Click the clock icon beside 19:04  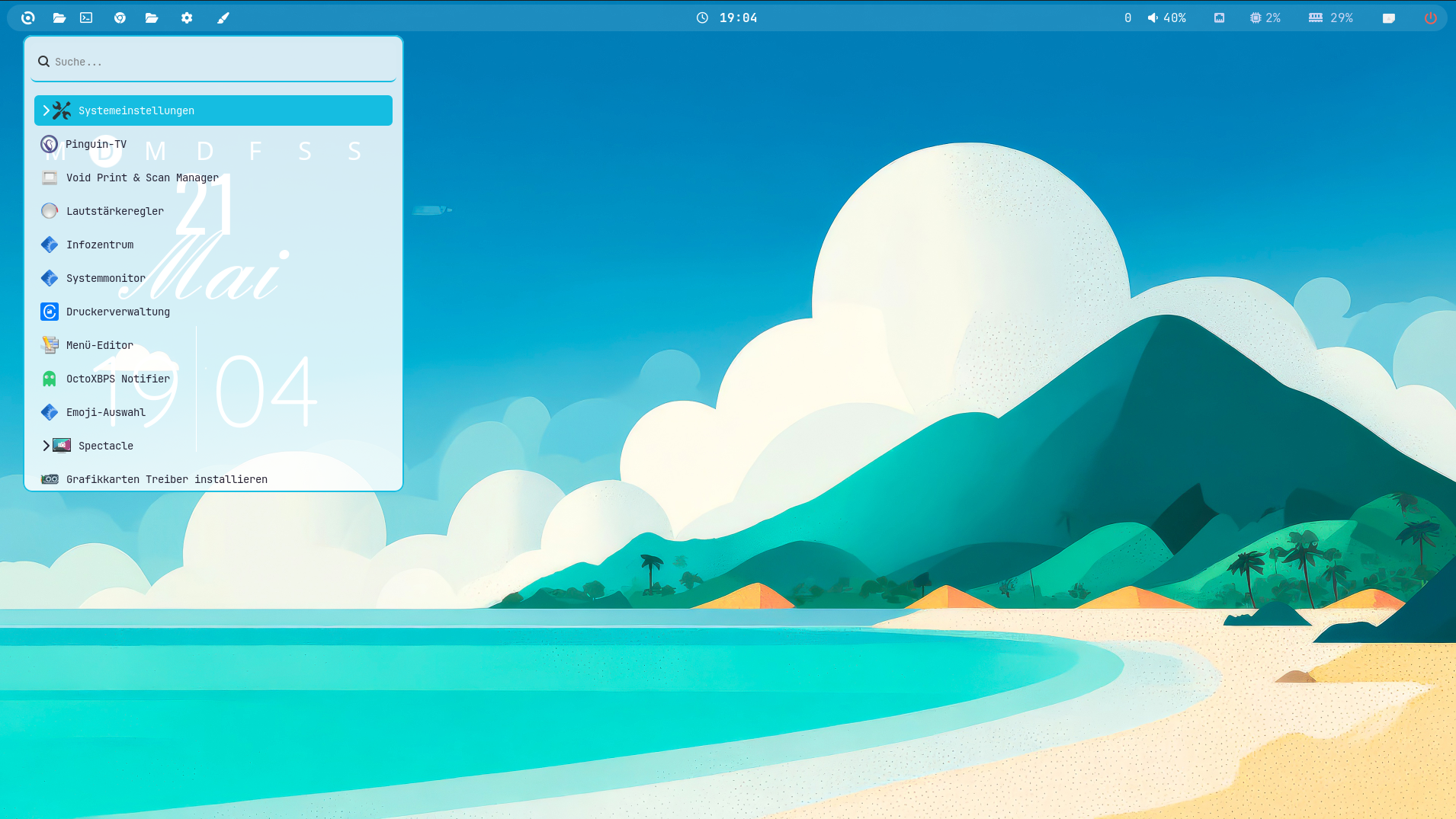point(702,18)
